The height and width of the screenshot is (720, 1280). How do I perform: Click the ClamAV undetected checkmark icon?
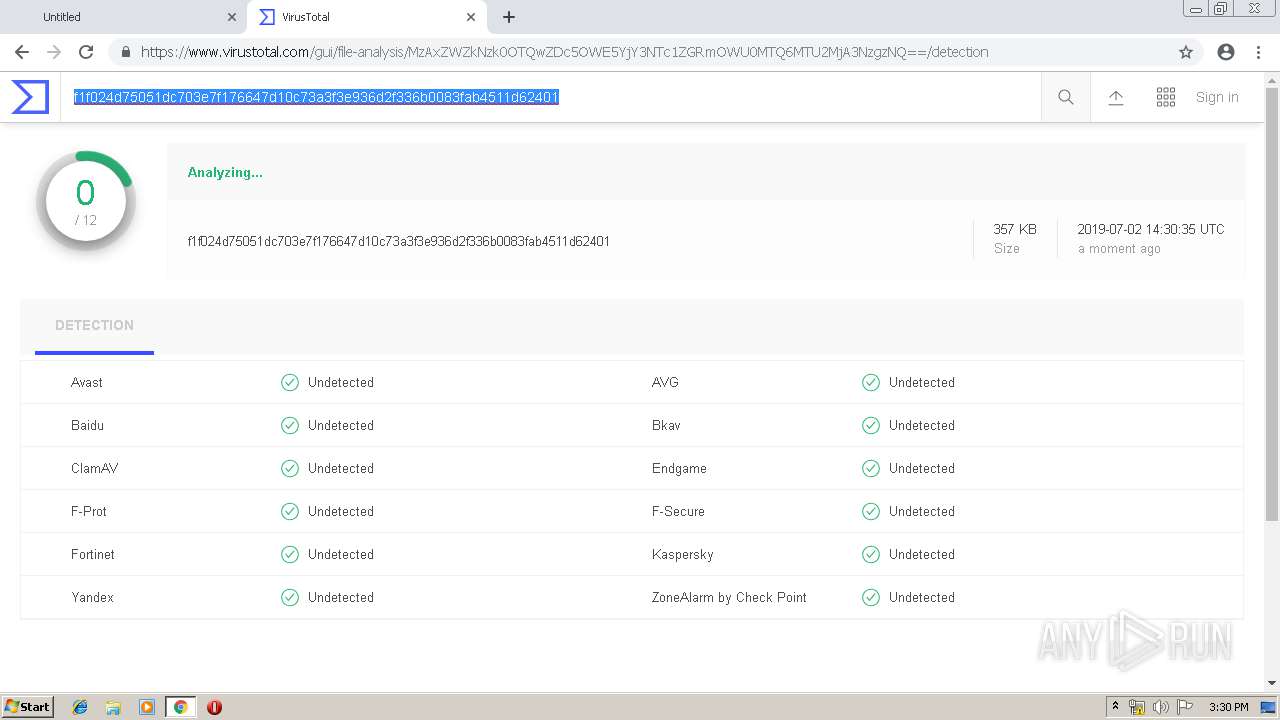290,468
